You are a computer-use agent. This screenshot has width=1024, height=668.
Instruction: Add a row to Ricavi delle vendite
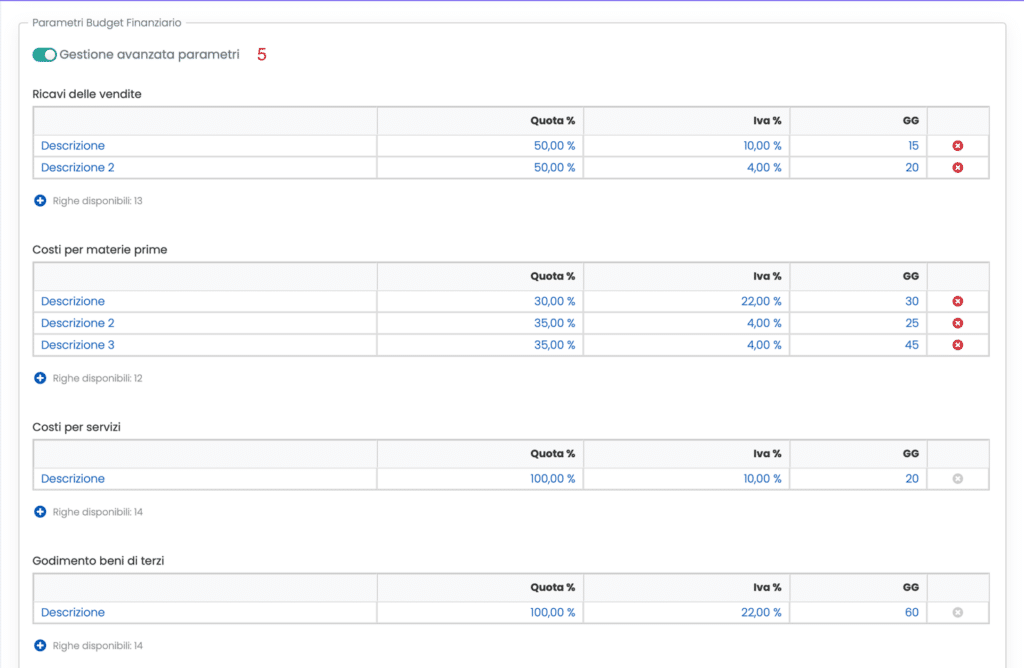pyautogui.click(x=41, y=201)
